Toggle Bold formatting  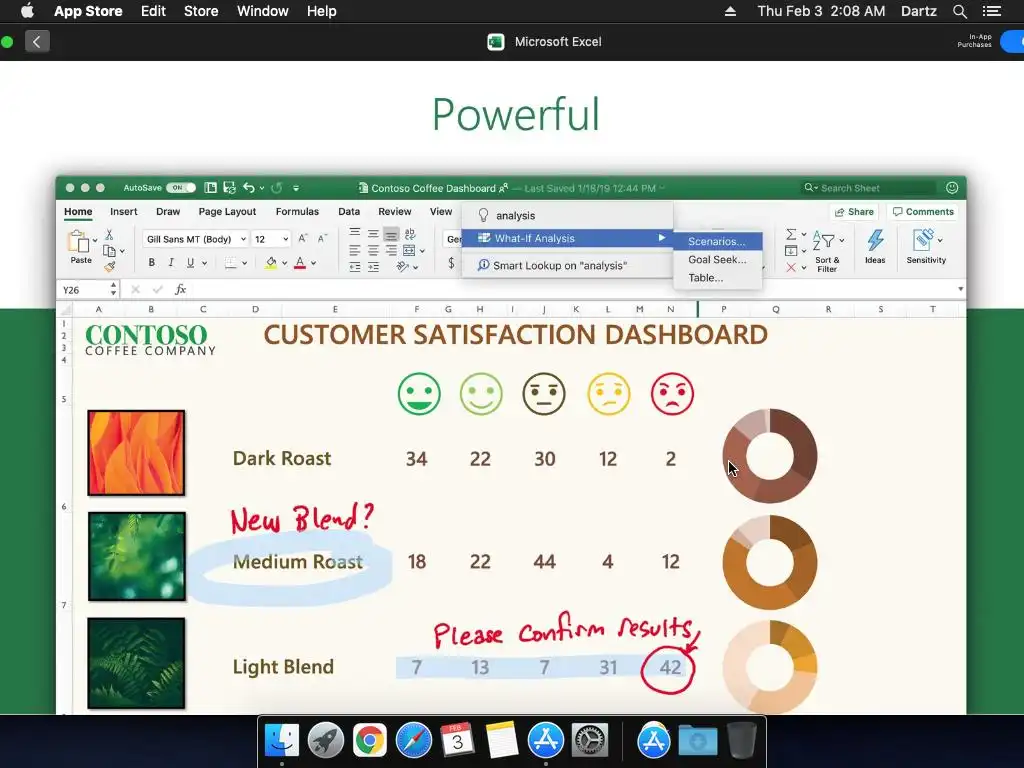(152, 263)
